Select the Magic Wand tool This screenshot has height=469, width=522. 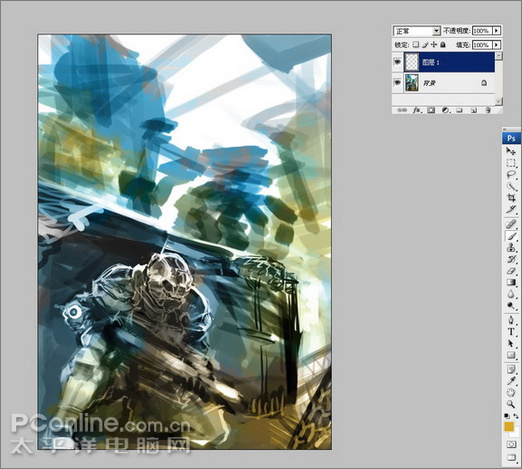pyautogui.click(x=511, y=186)
